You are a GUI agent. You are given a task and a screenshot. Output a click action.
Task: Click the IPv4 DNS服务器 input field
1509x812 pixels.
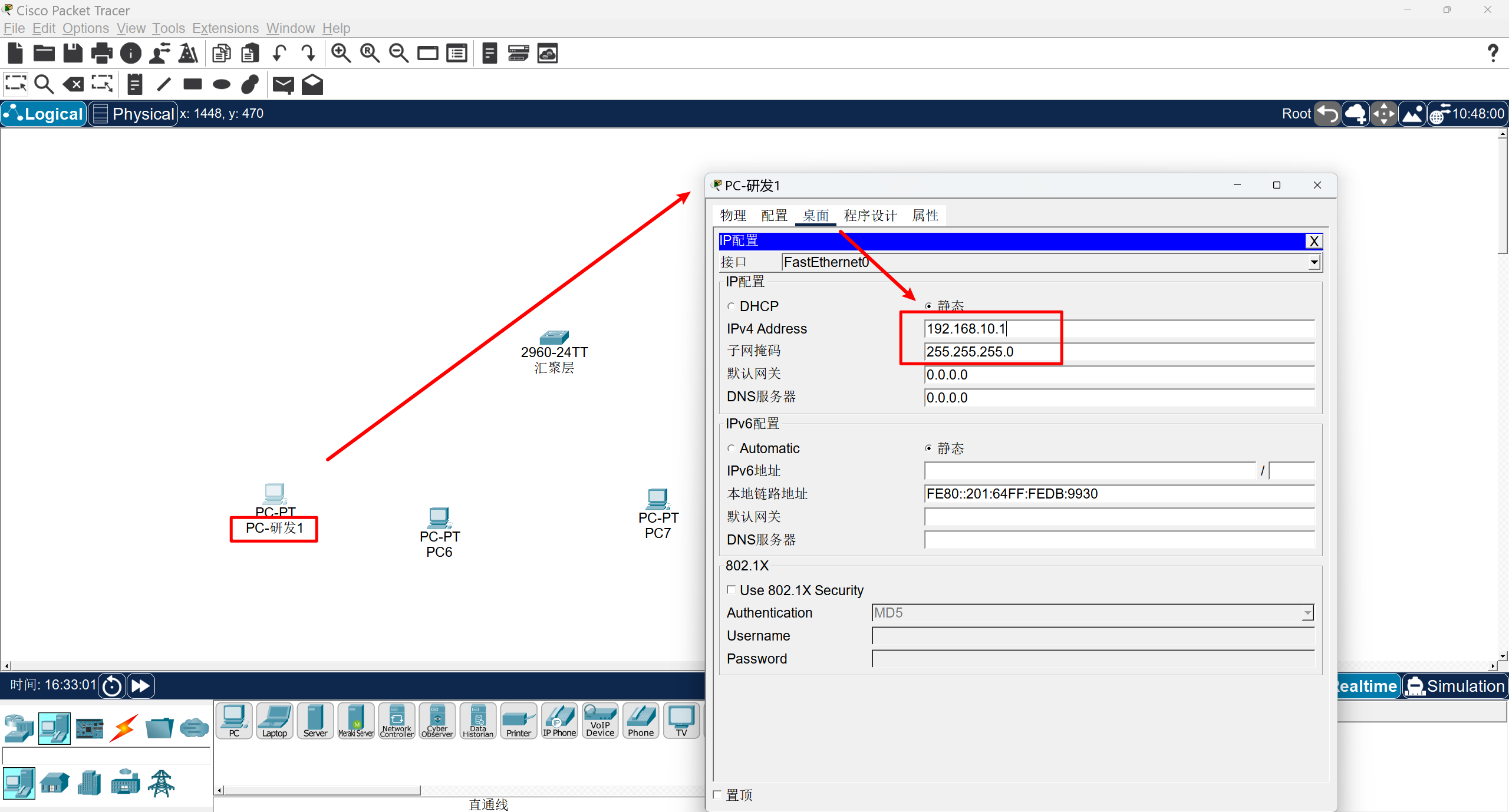pos(1119,398)
